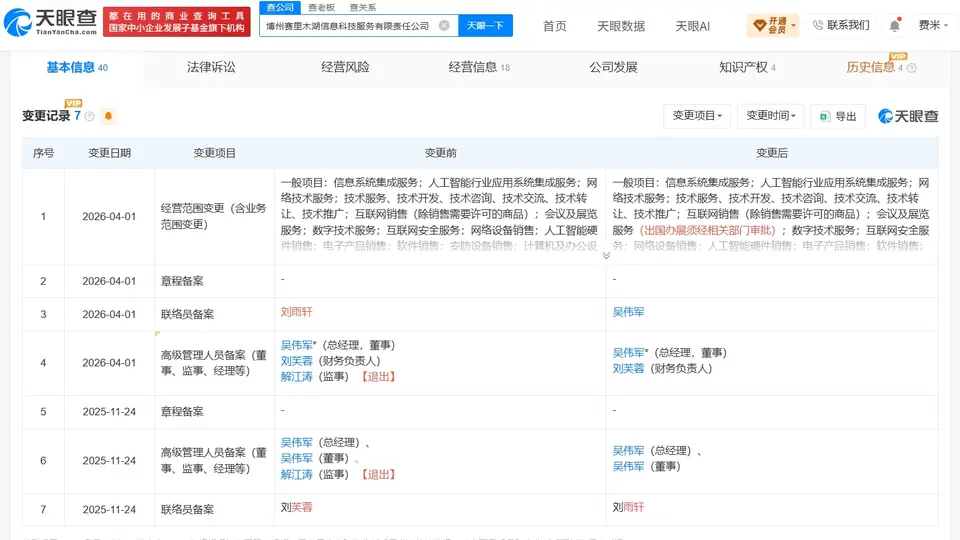Open 吴伟军 董事 link in row 6 变更后
The width and height of the screenshot is (960, 540).
point(628,467)
